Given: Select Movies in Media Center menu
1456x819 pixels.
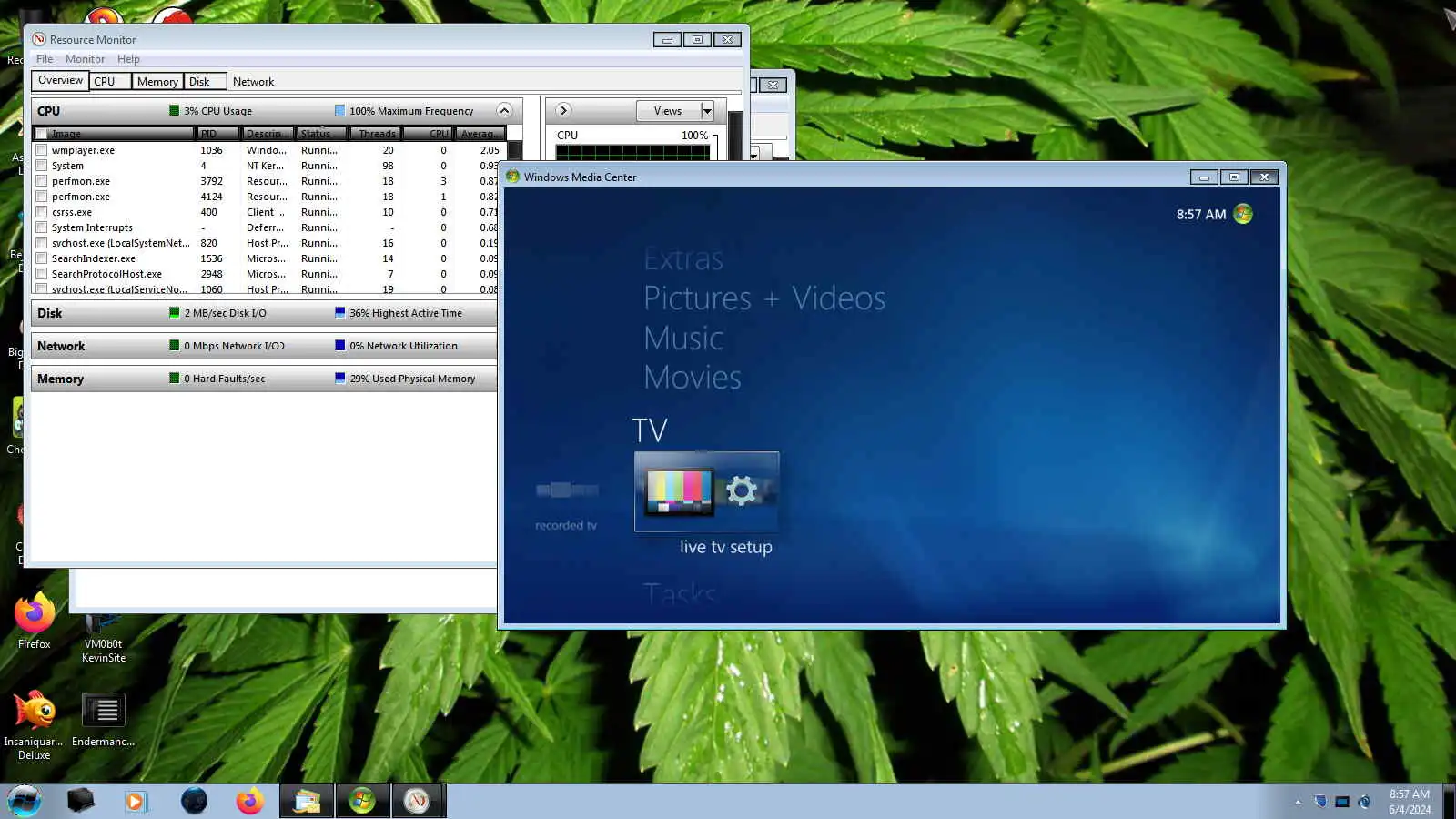Looking at the screenshot, I should pyautogui.click(x=693, y=377).
